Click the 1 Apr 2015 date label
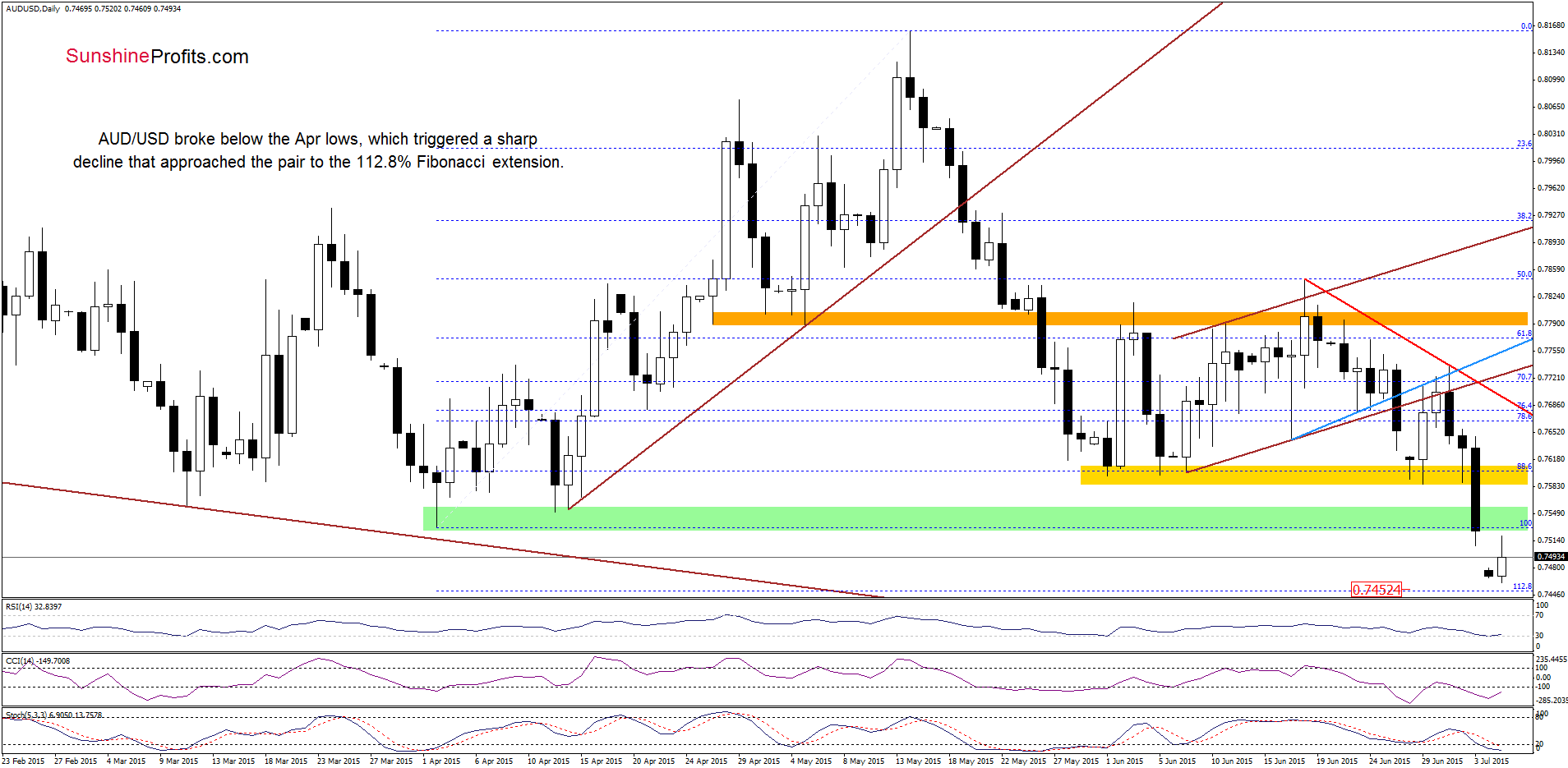 (441, 761)
